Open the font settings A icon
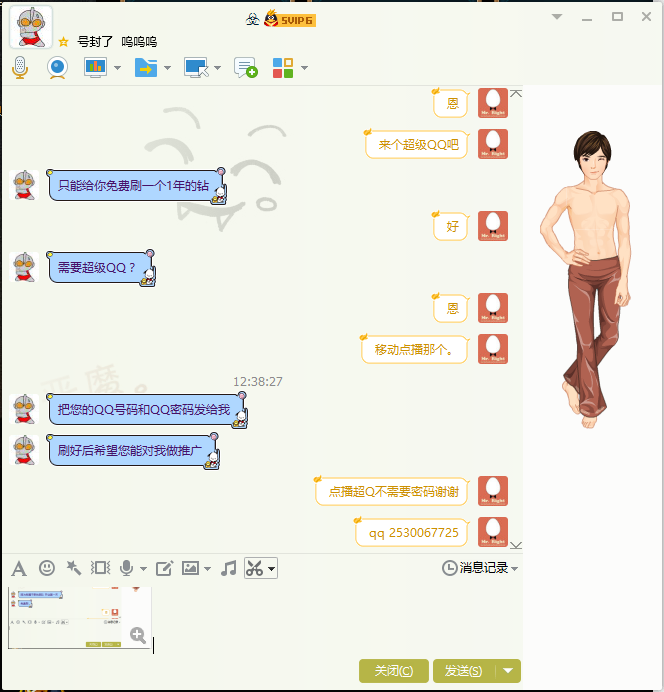Image resolution: width=664 pixels, height=692 pixels. (x=19, y=568)
